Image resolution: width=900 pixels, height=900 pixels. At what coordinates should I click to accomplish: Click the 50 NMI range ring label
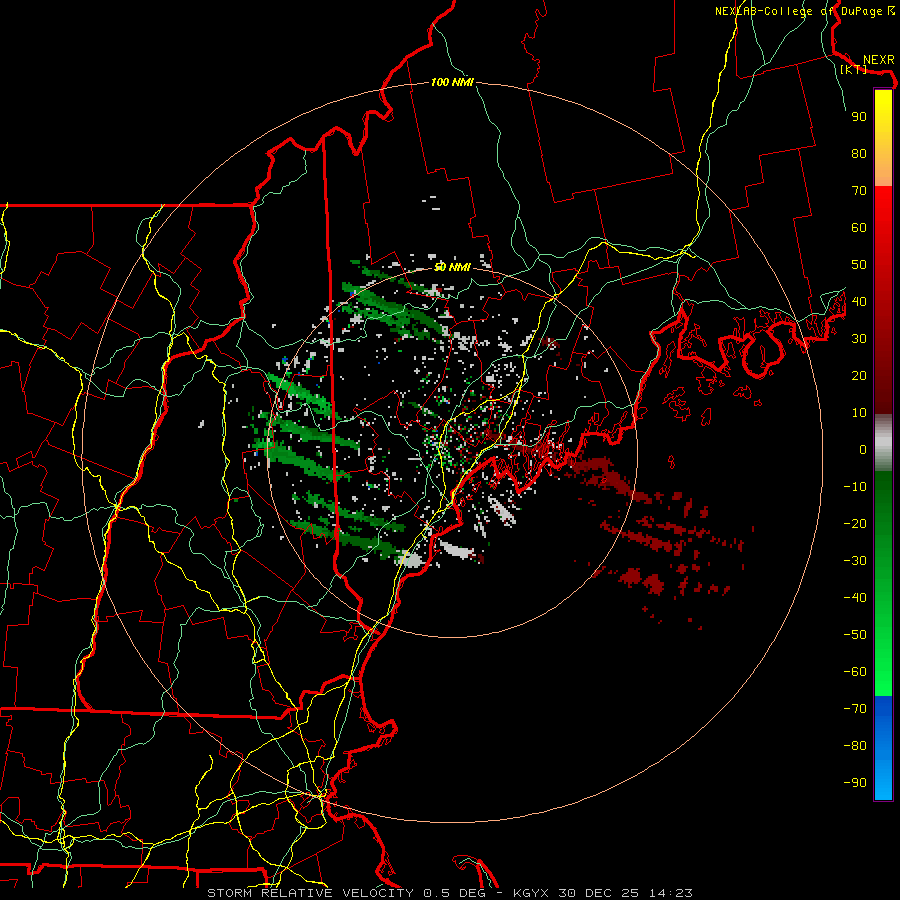[x=452, y=267]
